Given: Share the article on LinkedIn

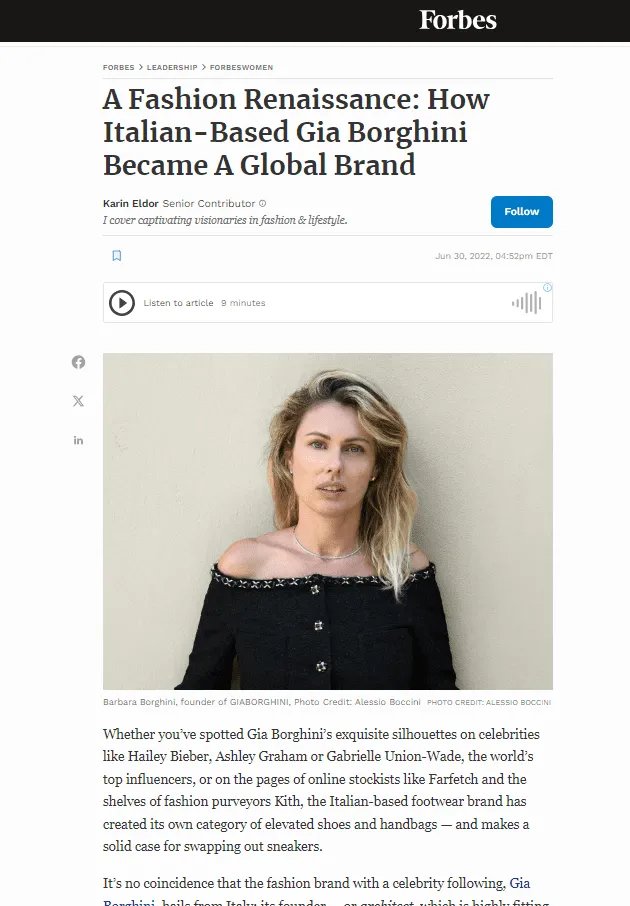Looking at the screenshot, I should click(78, 440).
